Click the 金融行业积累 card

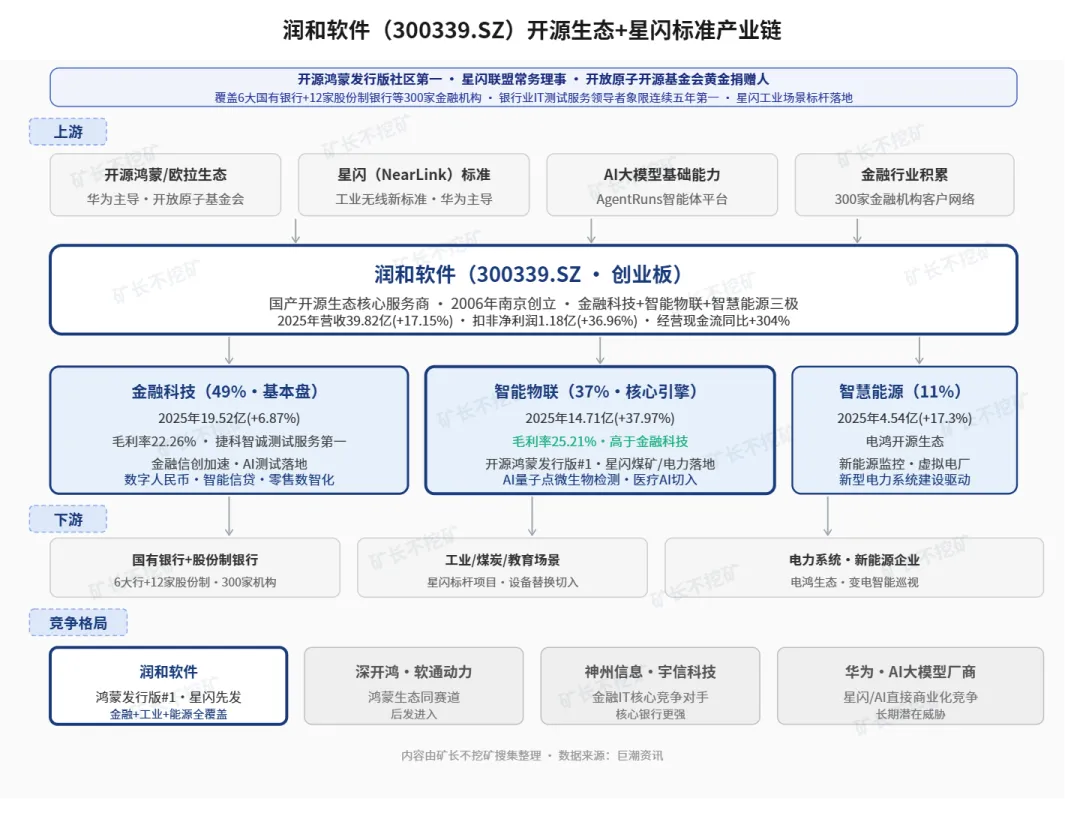coord(904,185)
